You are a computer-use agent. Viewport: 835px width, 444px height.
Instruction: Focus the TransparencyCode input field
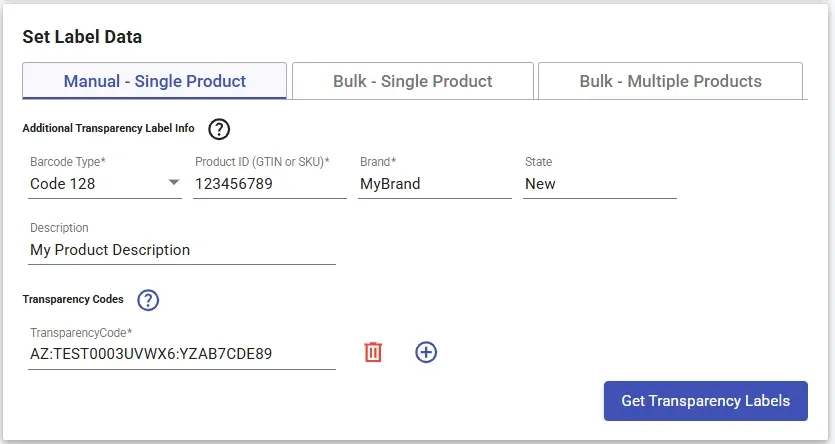coord(182,354)
